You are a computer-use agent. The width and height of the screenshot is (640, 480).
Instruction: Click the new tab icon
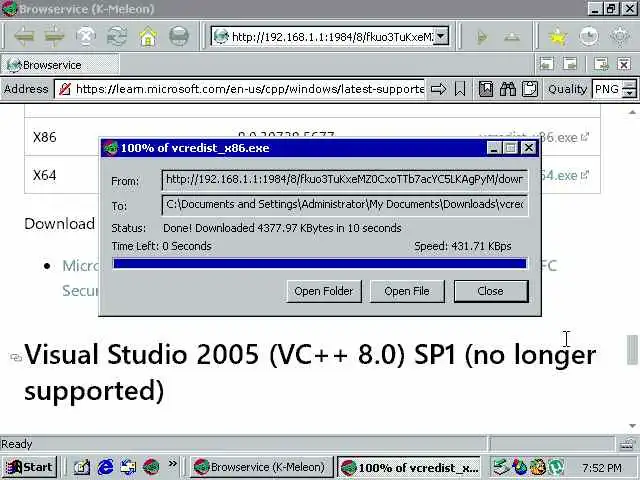tap(601, 64)
